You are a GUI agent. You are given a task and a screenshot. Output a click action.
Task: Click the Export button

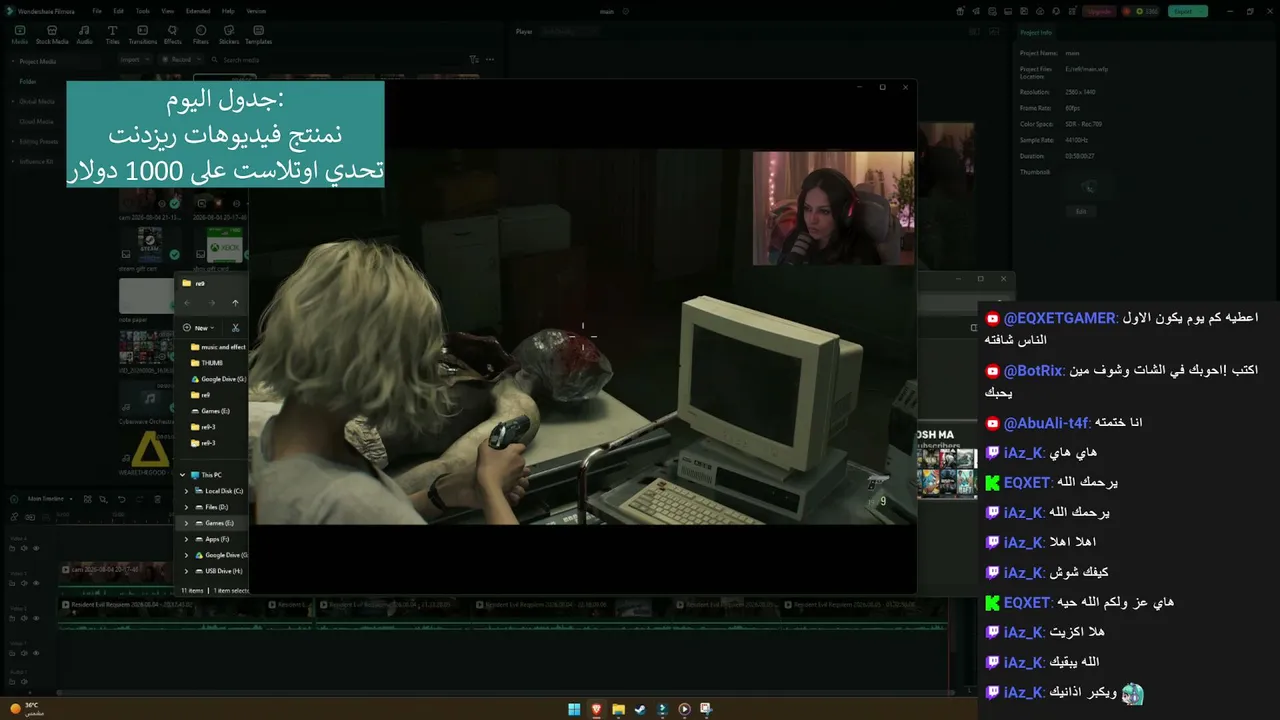[1188, 11]
